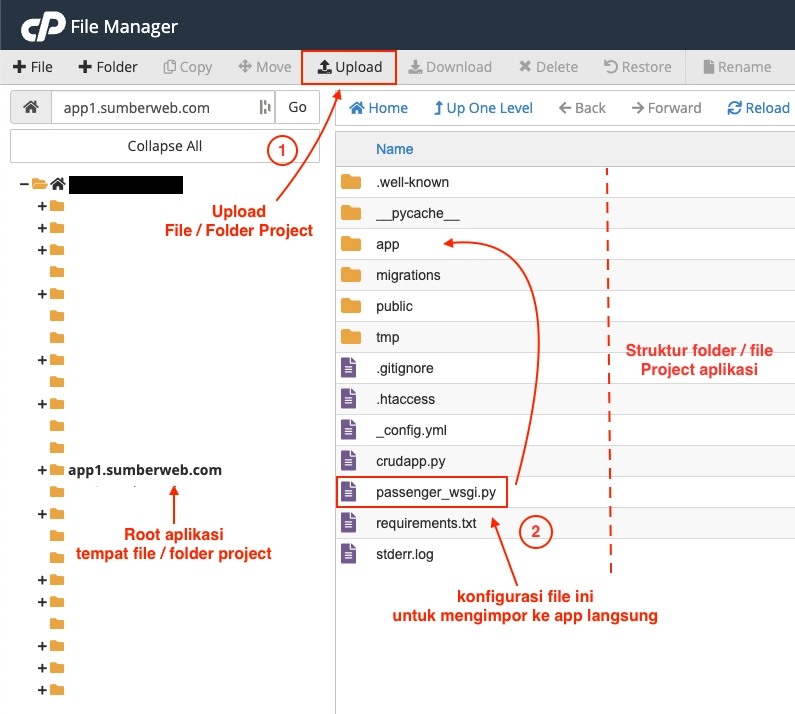Select the .htaccess file icon
The image size is (795, 714).
click(x=348, y=399)
